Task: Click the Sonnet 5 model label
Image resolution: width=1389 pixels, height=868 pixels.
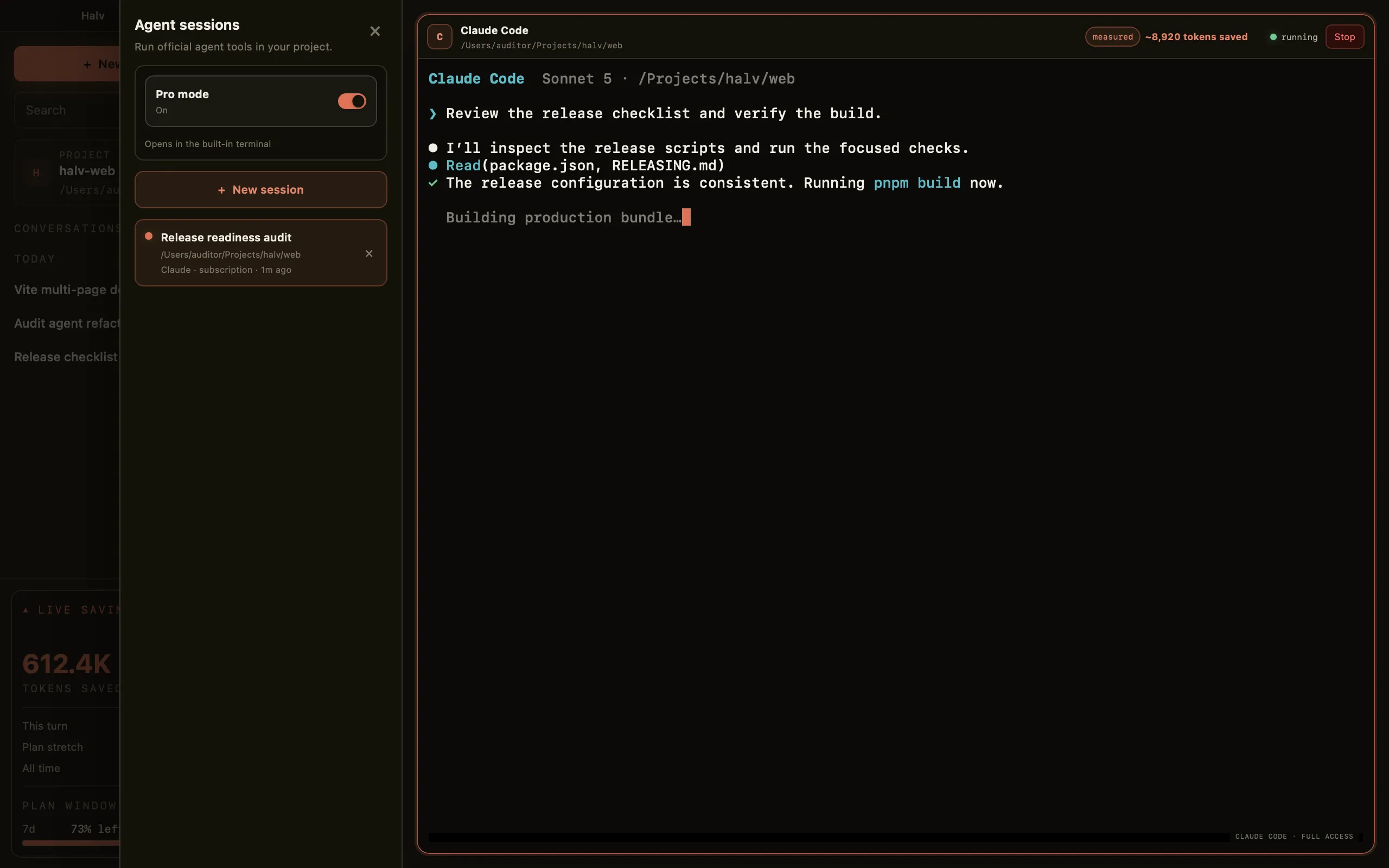Action: coord(577,79)
